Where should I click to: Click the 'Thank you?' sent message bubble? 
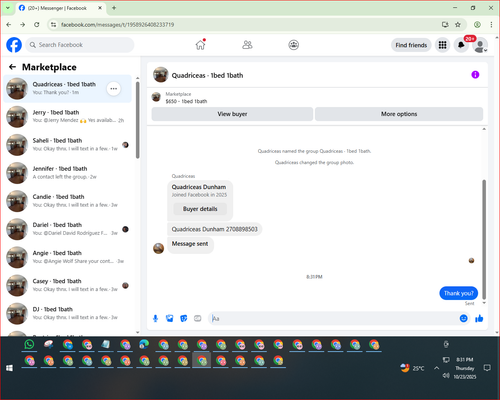click(x=459, y=293)
